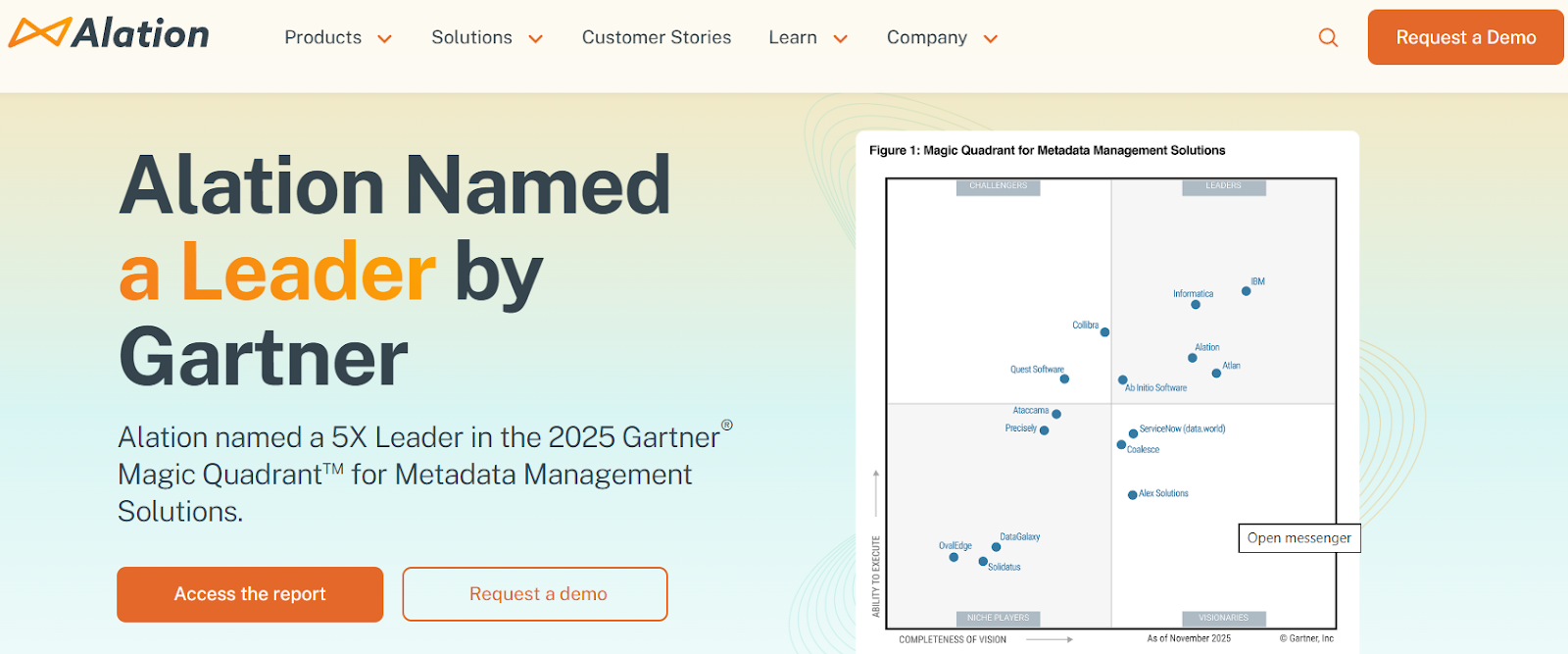This screenshot has height=654, width=1568.
Task: Expand the Products chevron arrow
Action: (385, 39)
